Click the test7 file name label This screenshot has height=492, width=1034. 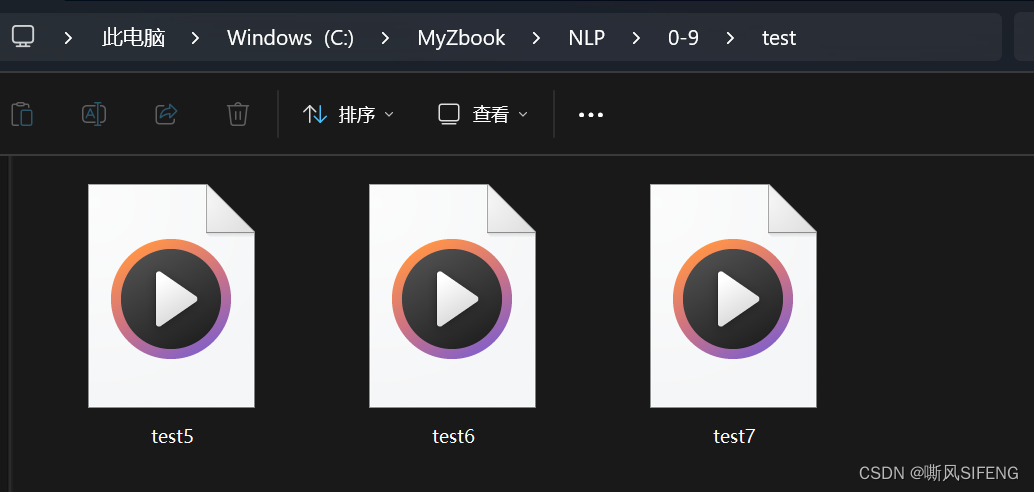(734, 436)
